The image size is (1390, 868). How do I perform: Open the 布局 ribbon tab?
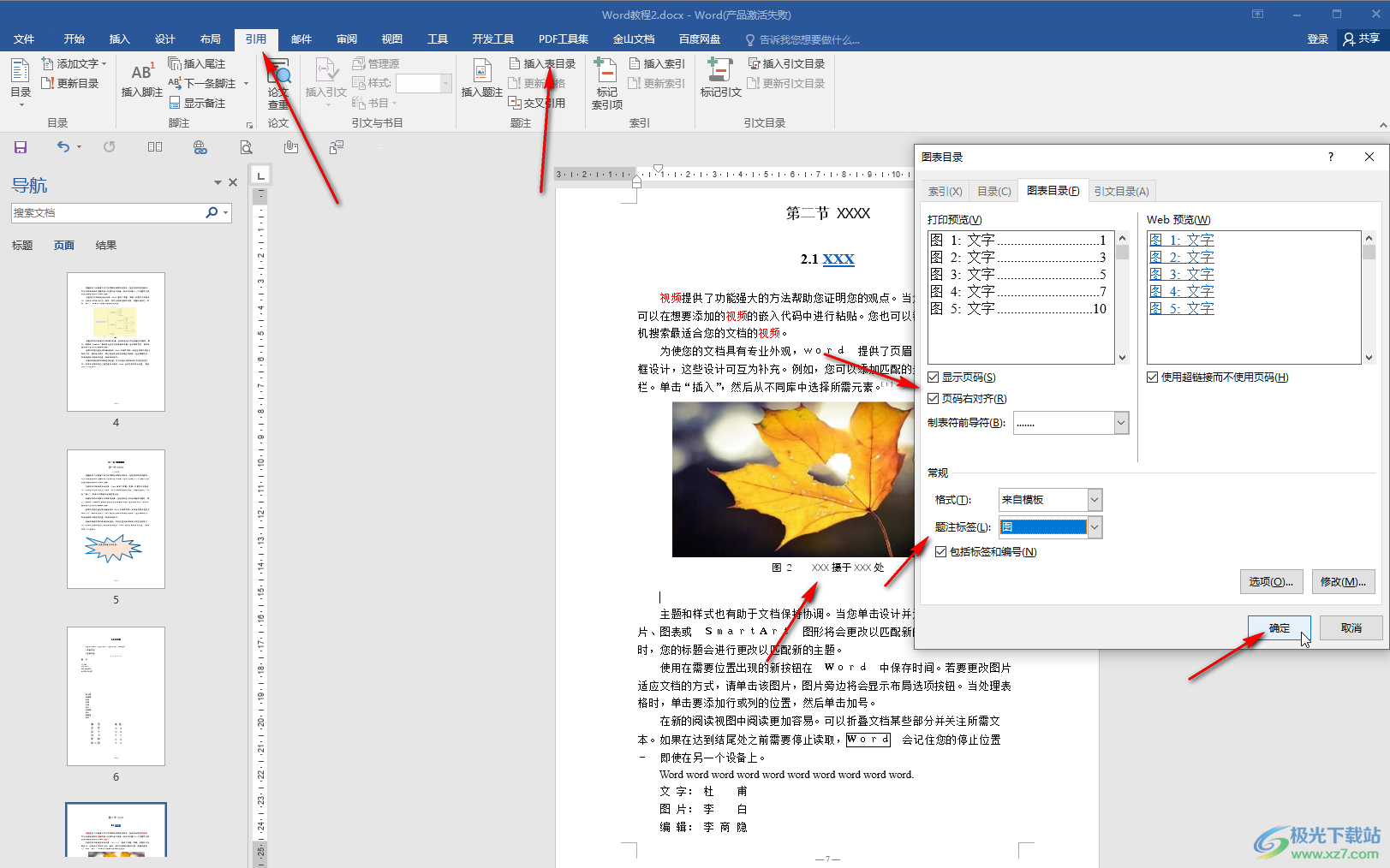click(x=210, y=39)
